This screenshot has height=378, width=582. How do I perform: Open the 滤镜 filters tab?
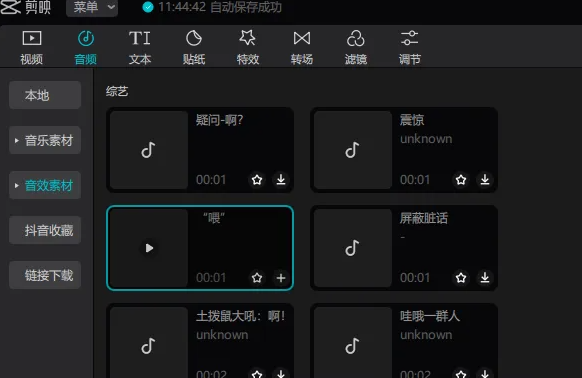coord(356,48)
